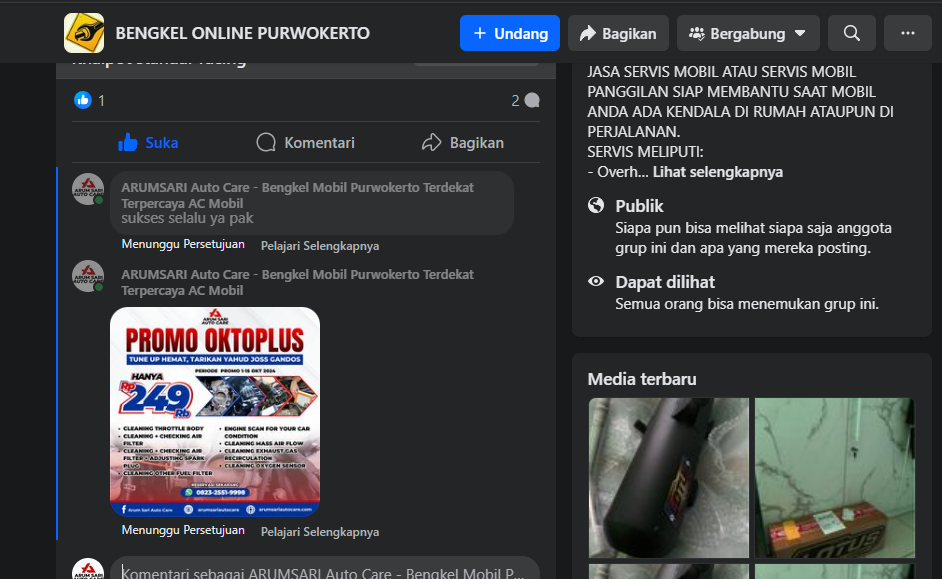Click 'Semua orang bisa menemukan grup ini.'

coord(747,304)
